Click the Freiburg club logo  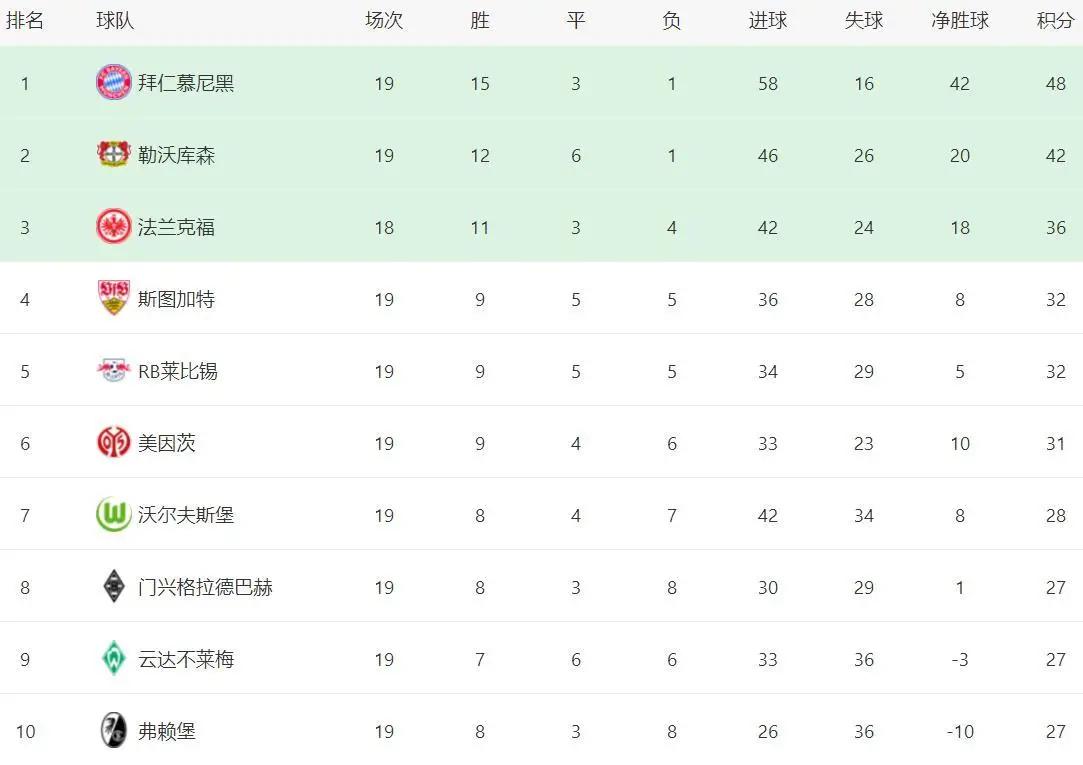point(114,730)
